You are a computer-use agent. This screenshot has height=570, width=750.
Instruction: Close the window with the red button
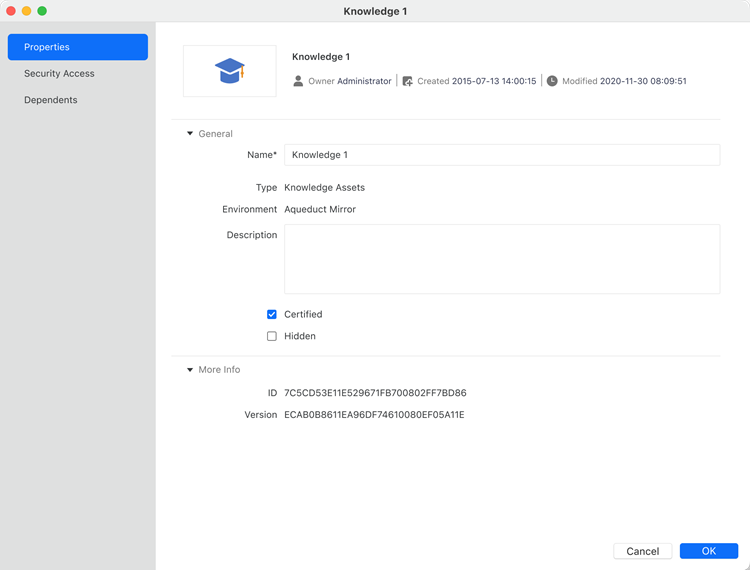(11, 11)
